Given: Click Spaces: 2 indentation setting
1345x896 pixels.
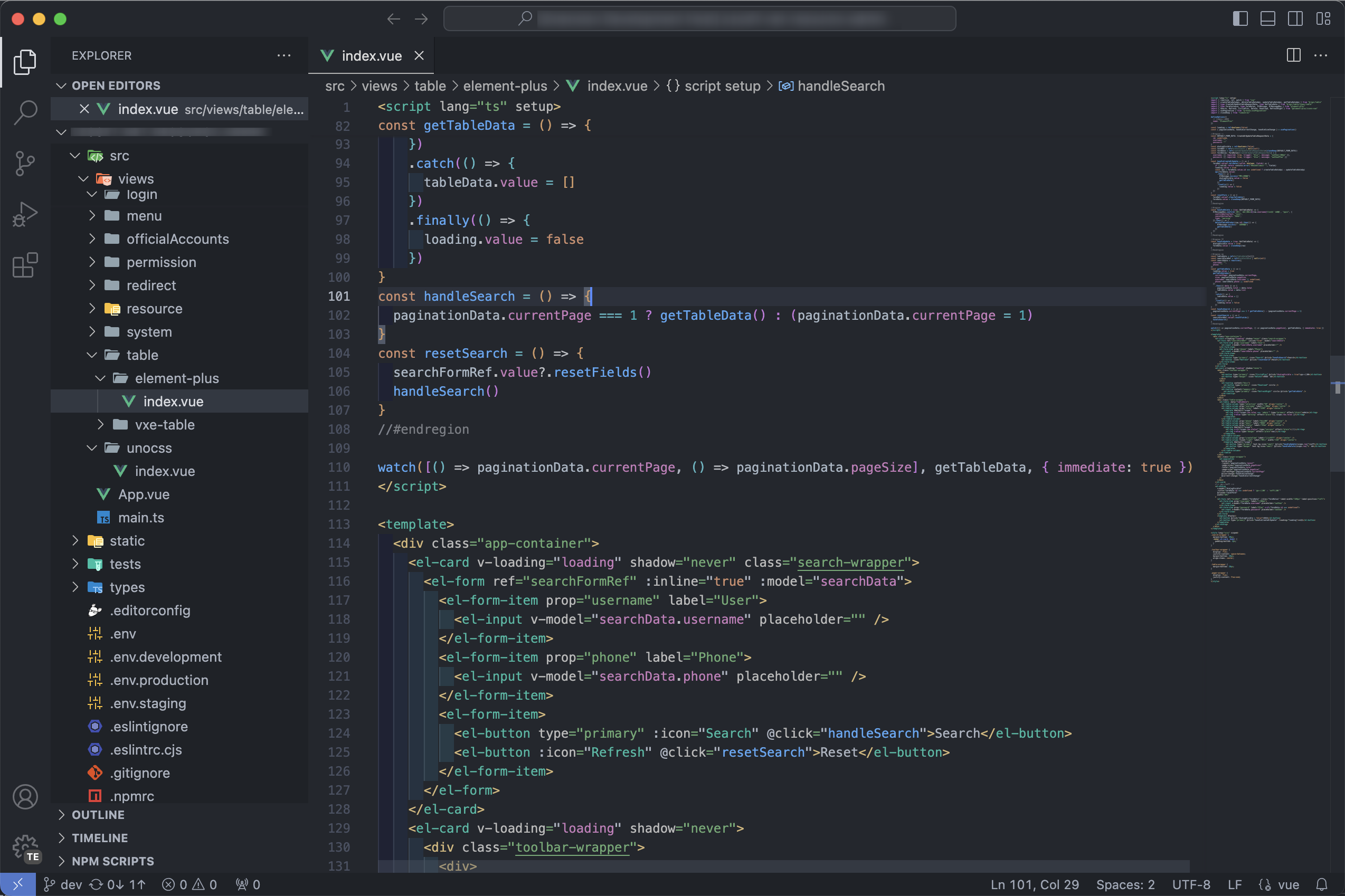Looking at the screenshot, I should (x=1125, y=884).
